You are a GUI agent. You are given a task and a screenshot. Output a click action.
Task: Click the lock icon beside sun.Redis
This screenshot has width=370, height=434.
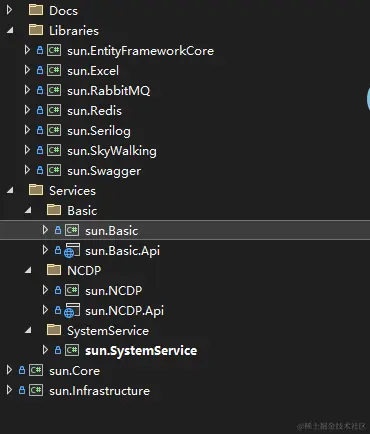click(40, 110)
